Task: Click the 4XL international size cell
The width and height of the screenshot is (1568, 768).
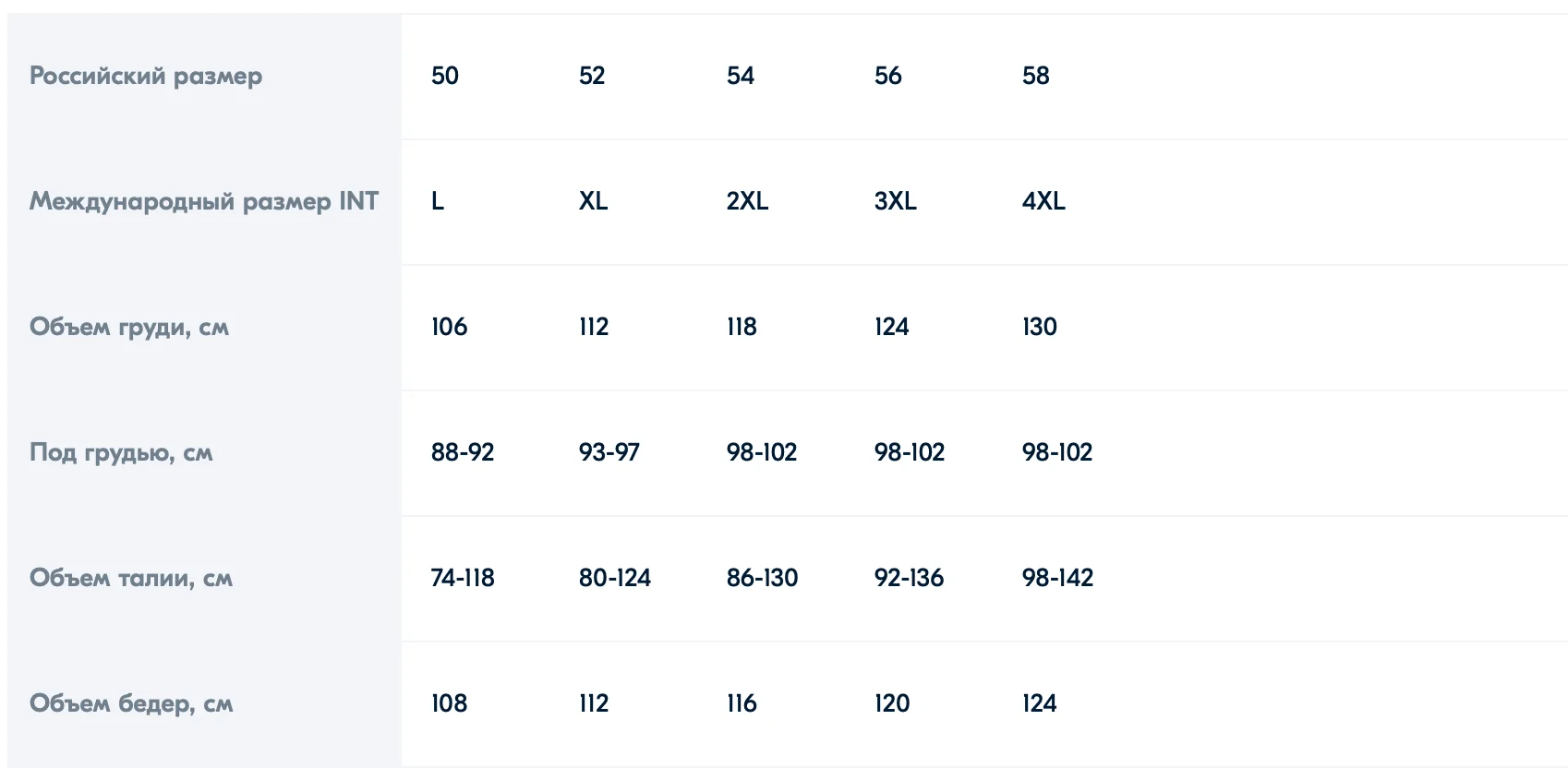Action: [1043, 201]
